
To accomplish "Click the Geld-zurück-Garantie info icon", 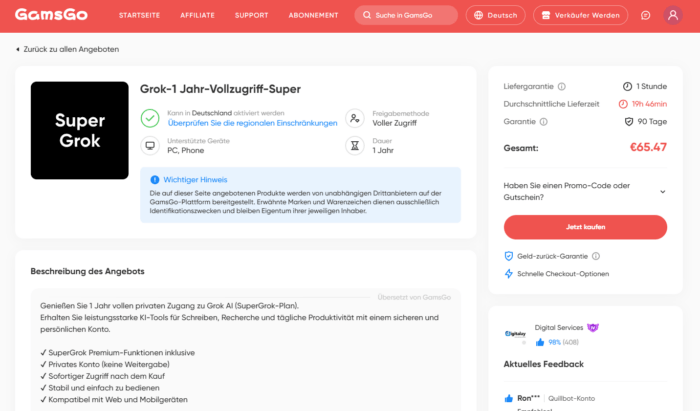I will click(596, 256).
